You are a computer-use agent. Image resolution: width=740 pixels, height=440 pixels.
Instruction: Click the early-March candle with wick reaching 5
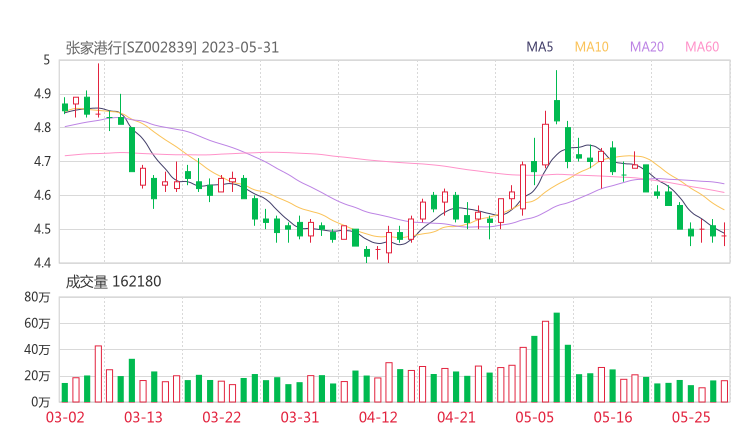click(98, 90)
